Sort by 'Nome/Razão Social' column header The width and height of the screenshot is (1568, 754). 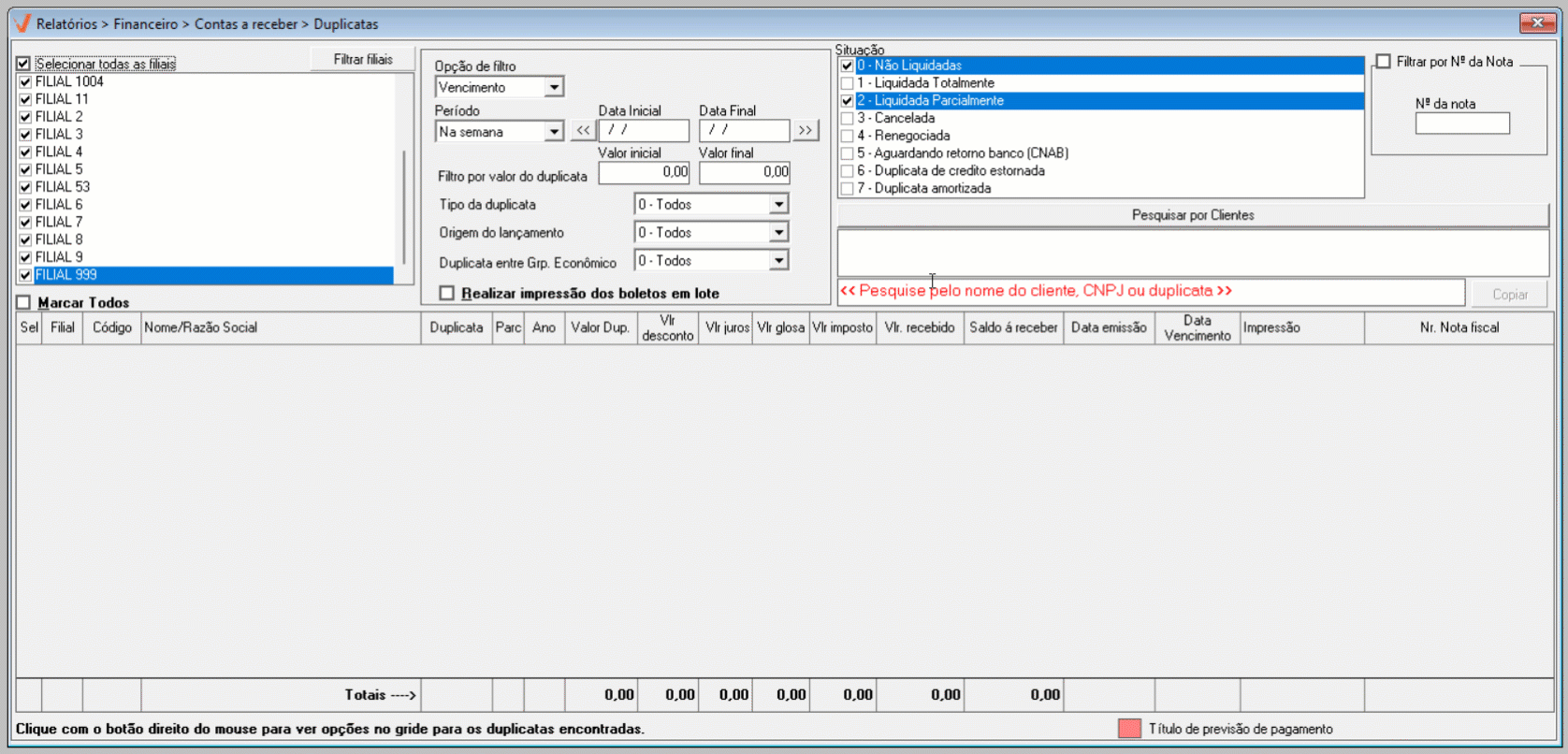click(281, 328)
